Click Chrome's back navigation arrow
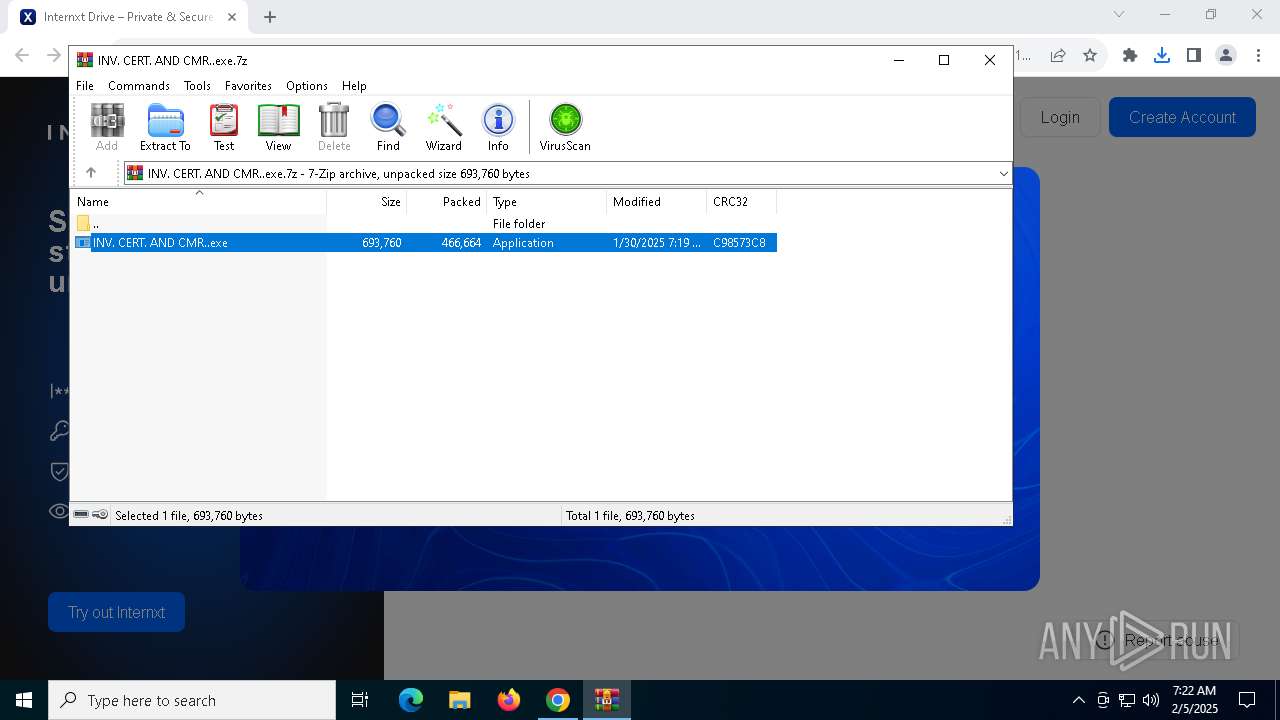This screenshot has width=1280, height=720. tap(22, 55)
